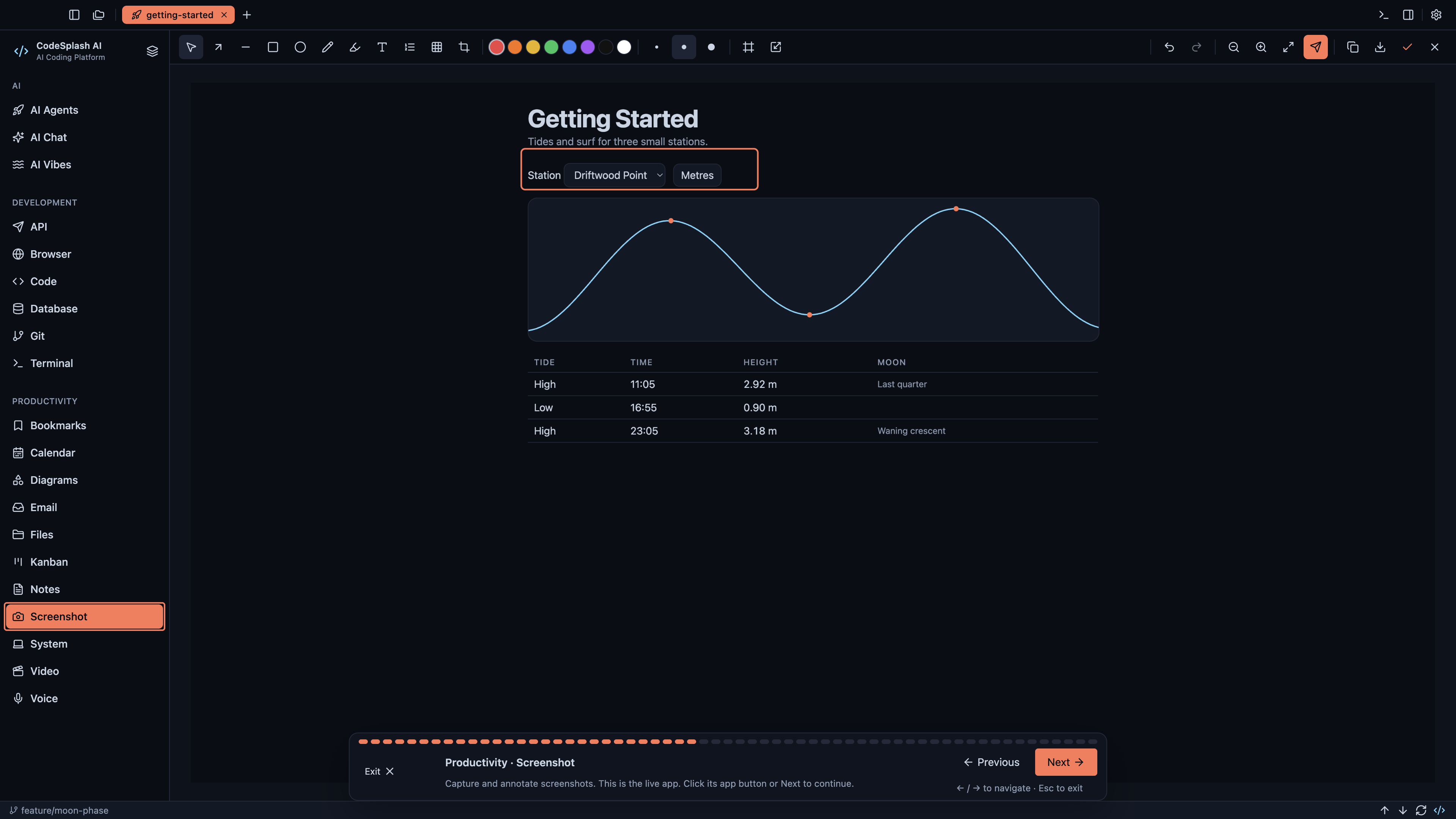Confirm with the orange checkmark icon
Viewport: 1456px width, 819px height.
pyautogui.click(x=1407, y=47)
